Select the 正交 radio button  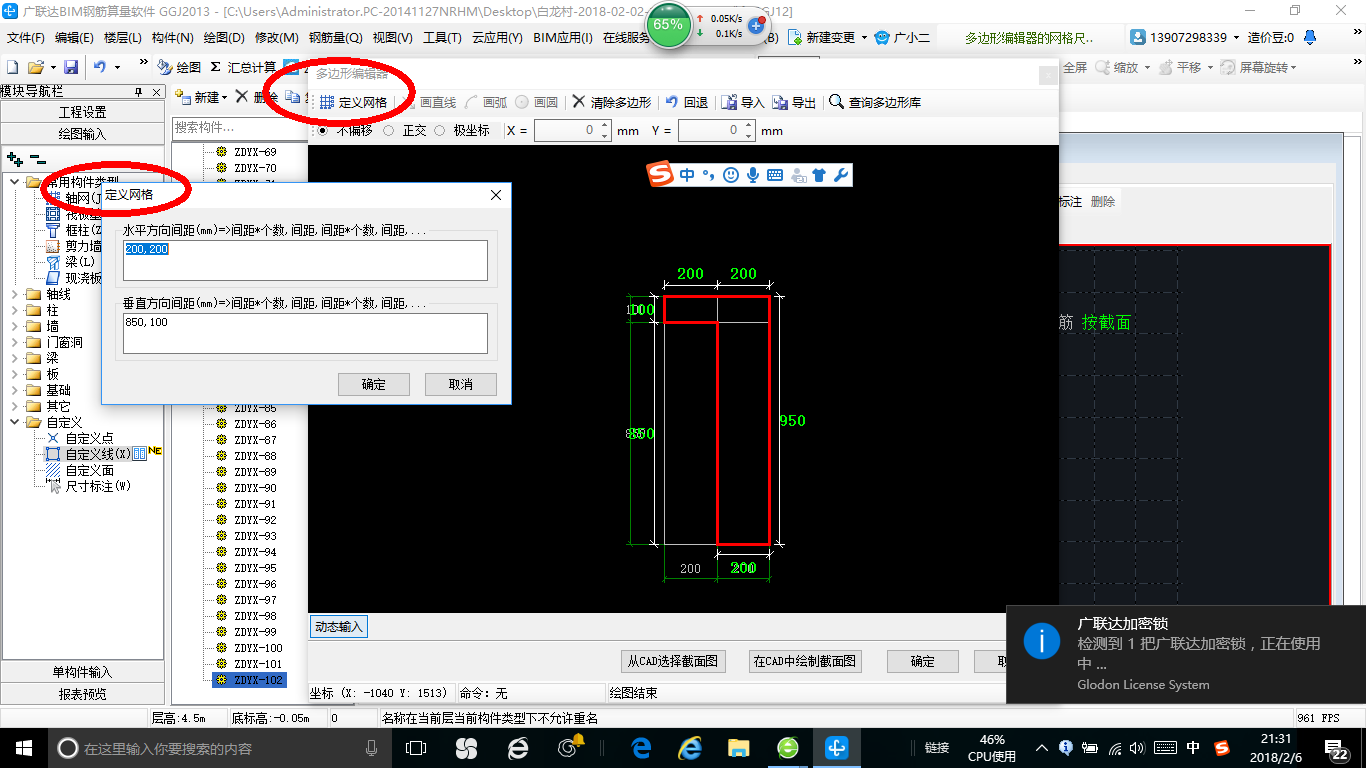(x=388, y=130)
